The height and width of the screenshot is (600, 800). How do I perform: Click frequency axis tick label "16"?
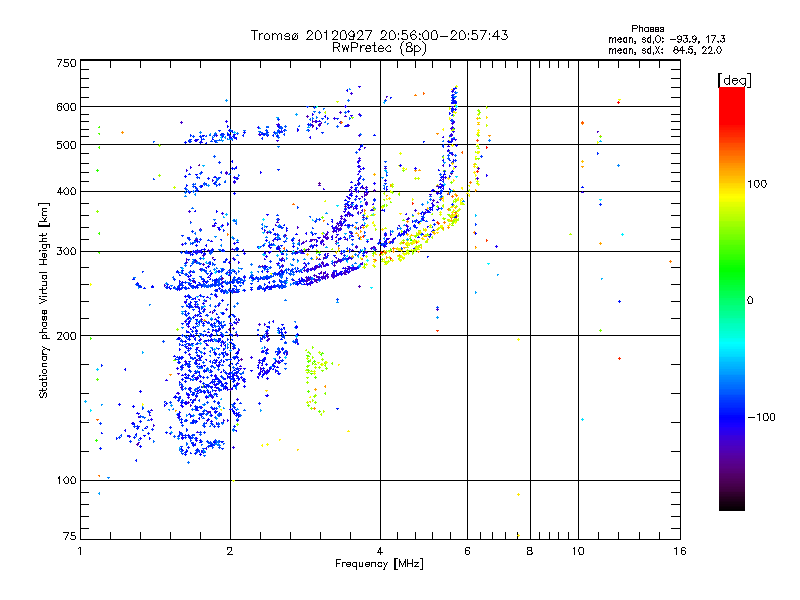(680, 551)
